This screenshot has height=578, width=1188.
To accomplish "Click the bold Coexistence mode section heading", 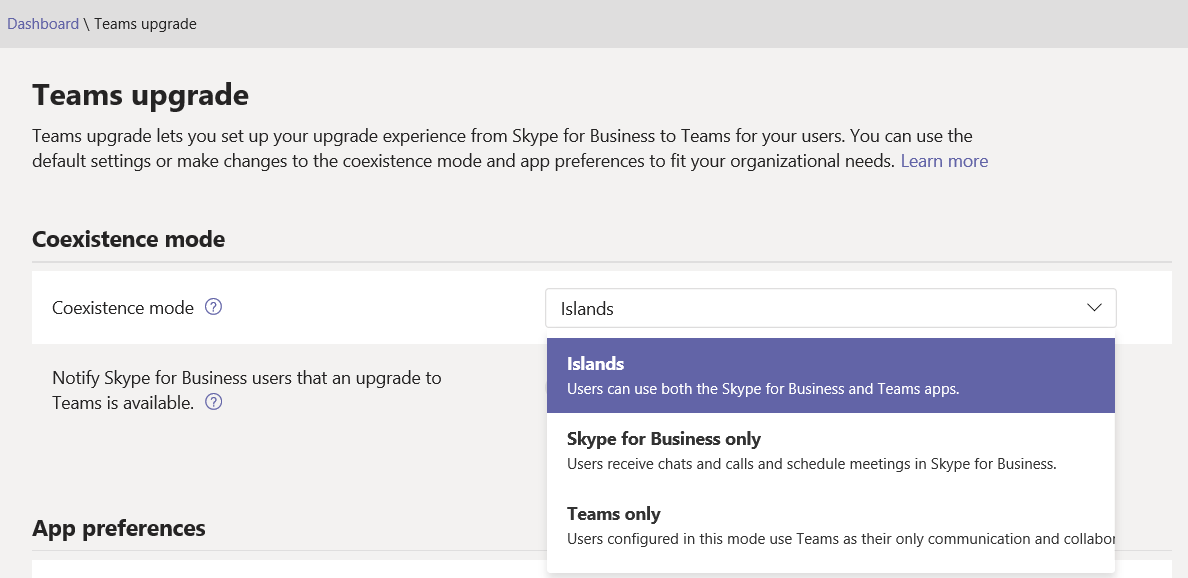I will point(128,239).
